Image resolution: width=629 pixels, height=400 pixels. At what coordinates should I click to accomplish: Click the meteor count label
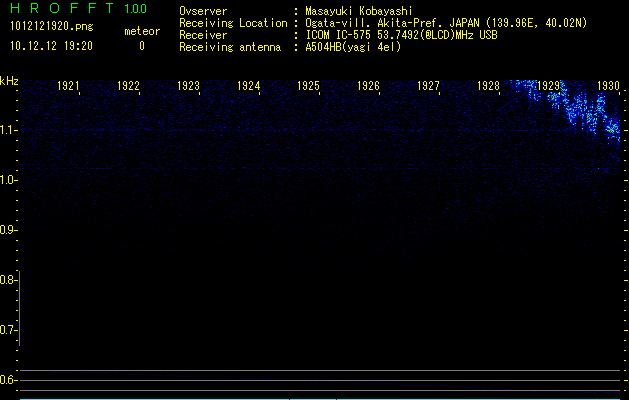(x=142, y=31)
